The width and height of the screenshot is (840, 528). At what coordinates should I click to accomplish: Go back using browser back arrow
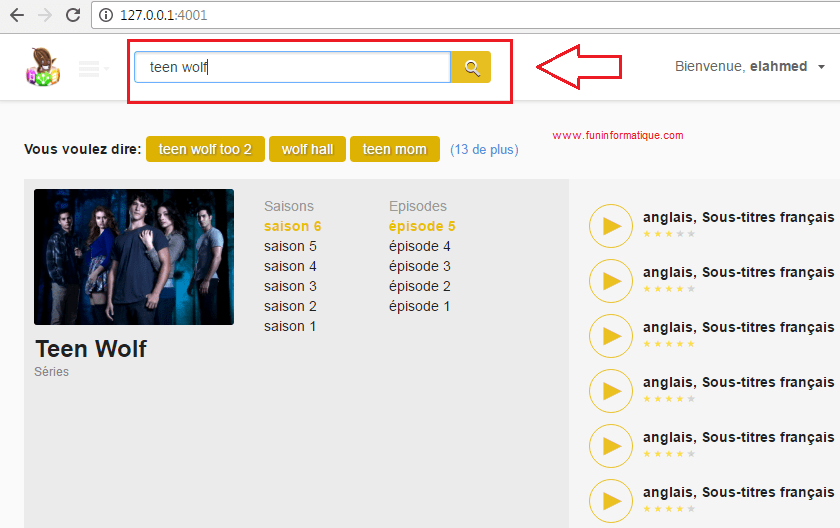17,16
